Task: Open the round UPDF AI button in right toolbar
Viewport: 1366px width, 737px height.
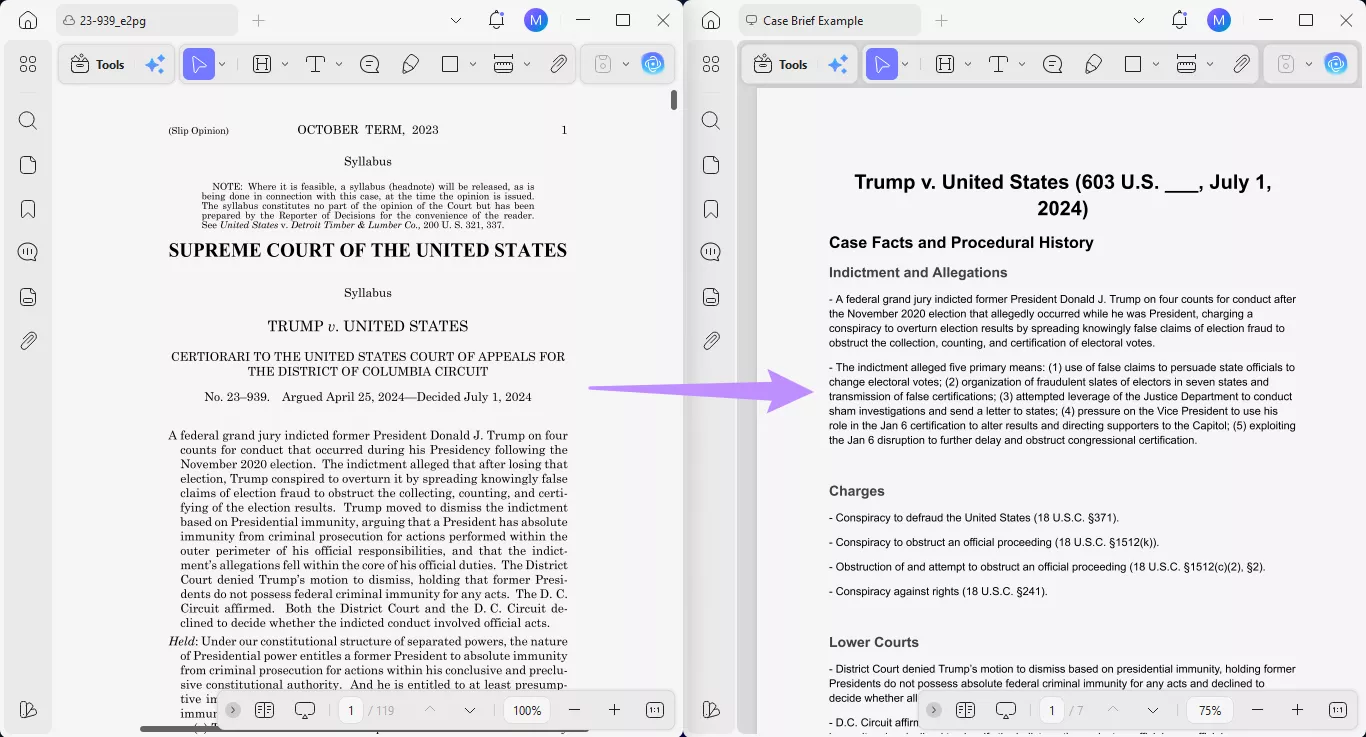Action: (x=1336, y=64)
